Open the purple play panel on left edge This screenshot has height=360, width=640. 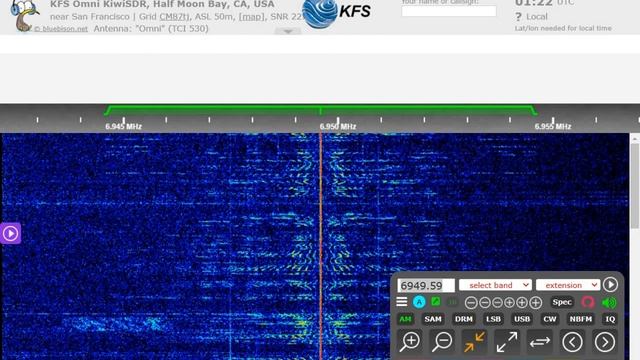(10, 233)
